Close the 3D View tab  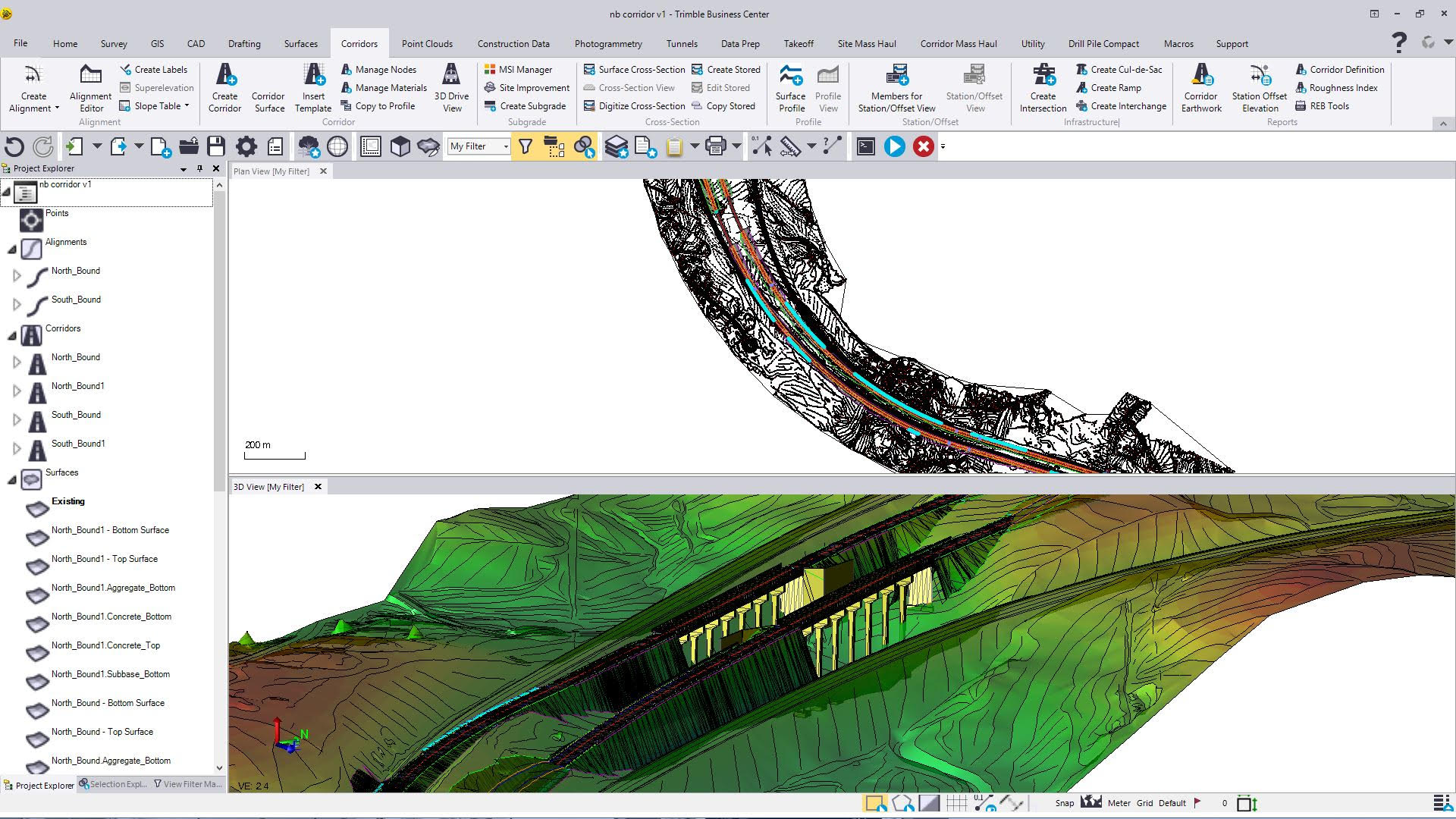[318, 487]
